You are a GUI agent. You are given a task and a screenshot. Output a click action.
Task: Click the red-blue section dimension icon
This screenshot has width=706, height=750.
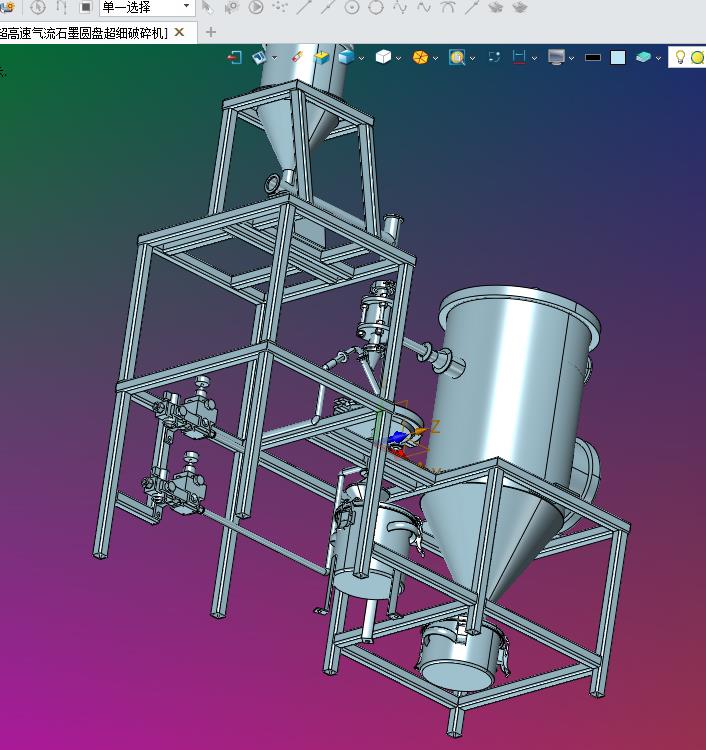pos(518,57)
